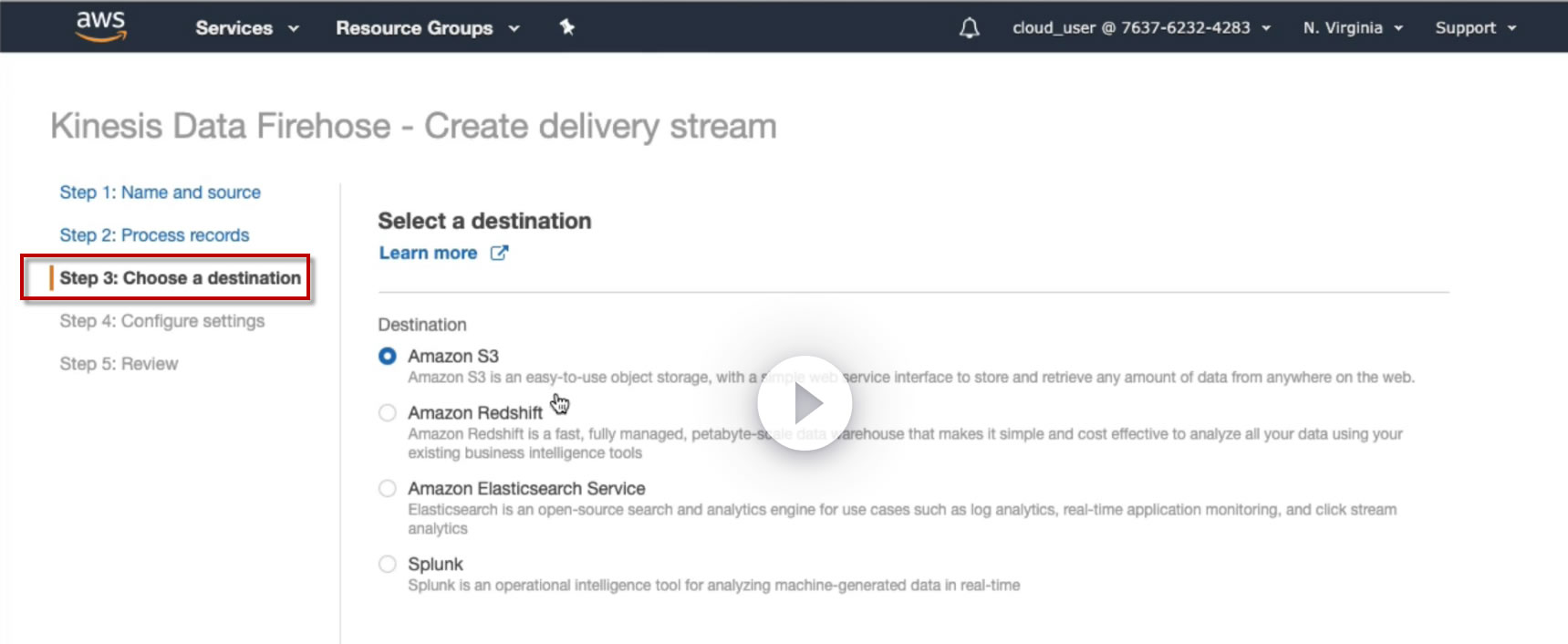1568x644 pixels.
Task: Expand the cloud_user account dropdown
Action: 1142,28
